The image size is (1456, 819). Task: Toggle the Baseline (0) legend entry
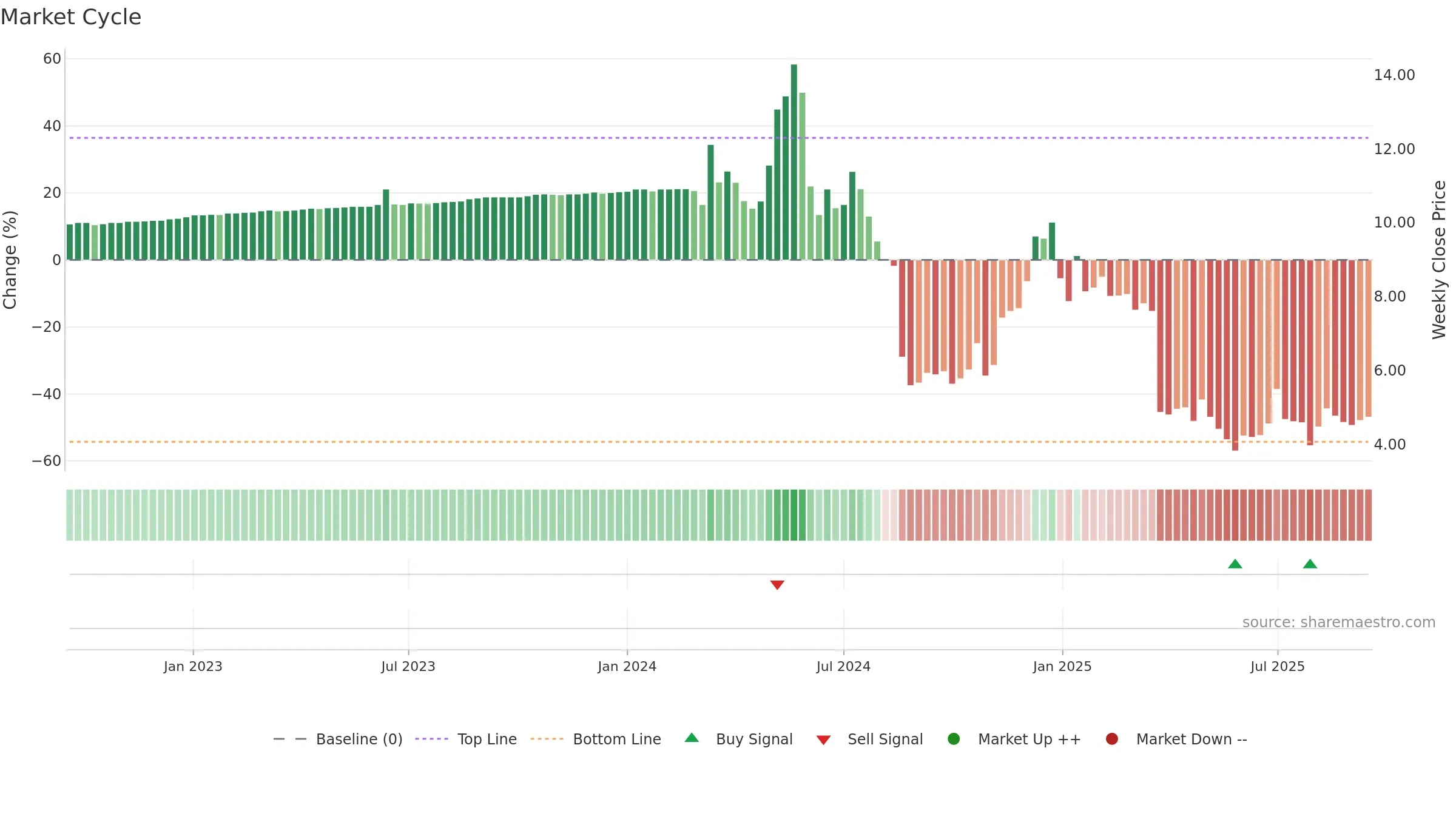click(338, 739)
